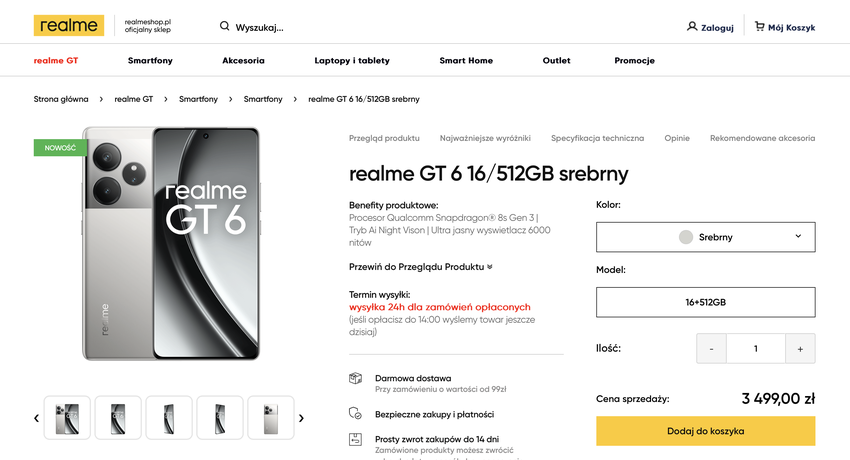The width and height of the screenshot is (850, 460).
Task: Show next product thumbnails
Action: click(x=301, y=418)
